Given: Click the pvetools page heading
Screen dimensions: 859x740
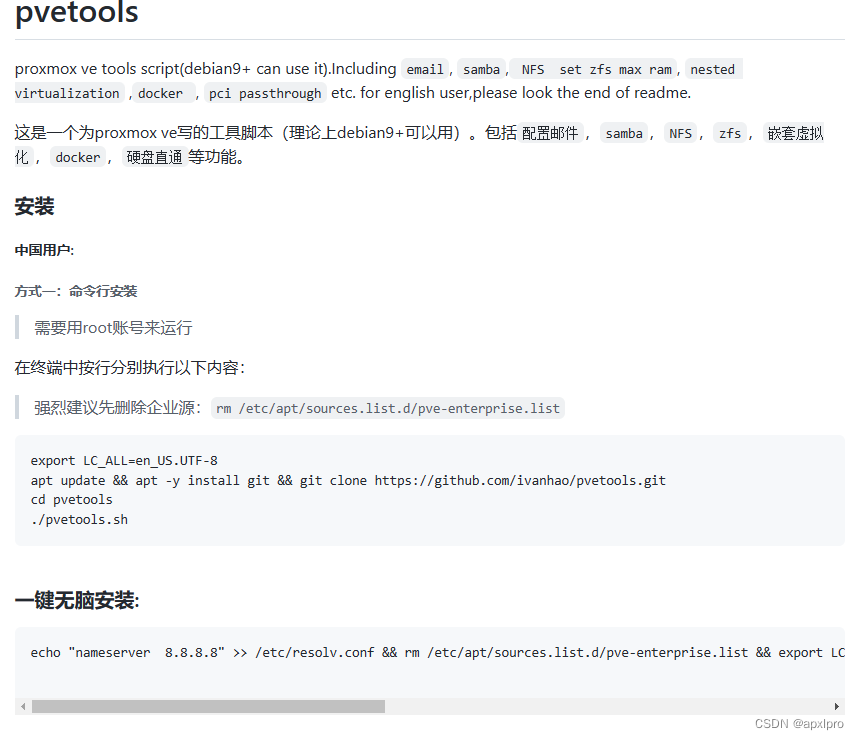Looking at the screenshot, I should pyautogui.click(x=77, y=12).
